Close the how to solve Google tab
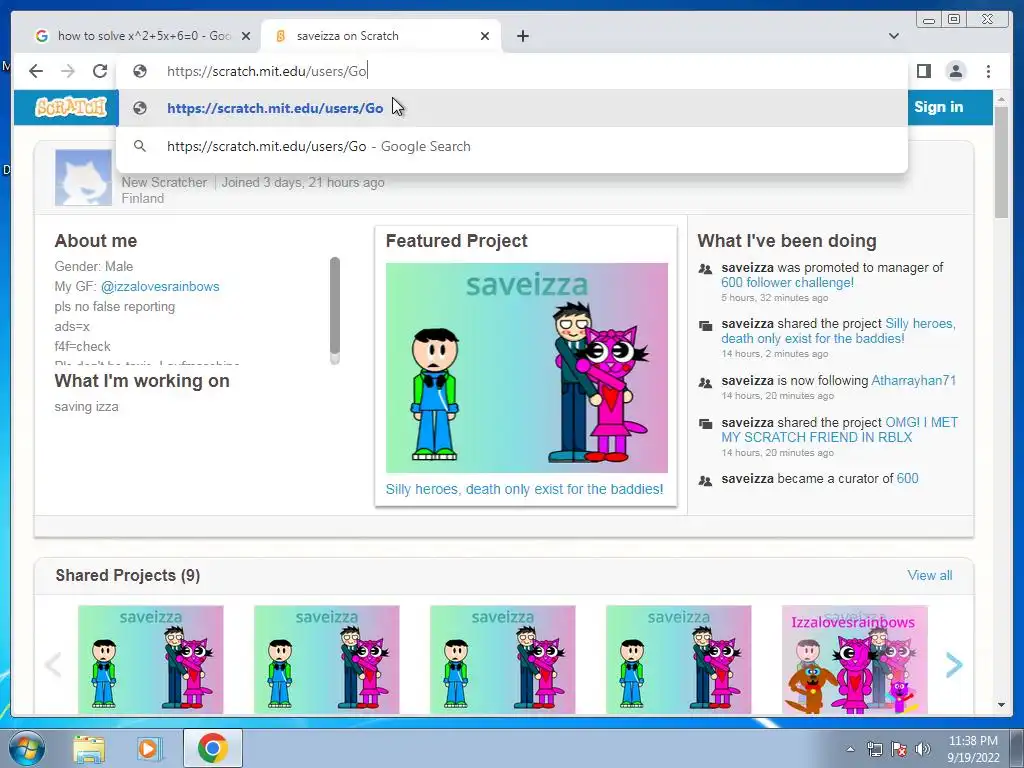This screenshot has width=1024, height=768. click(x=246, y=36)
